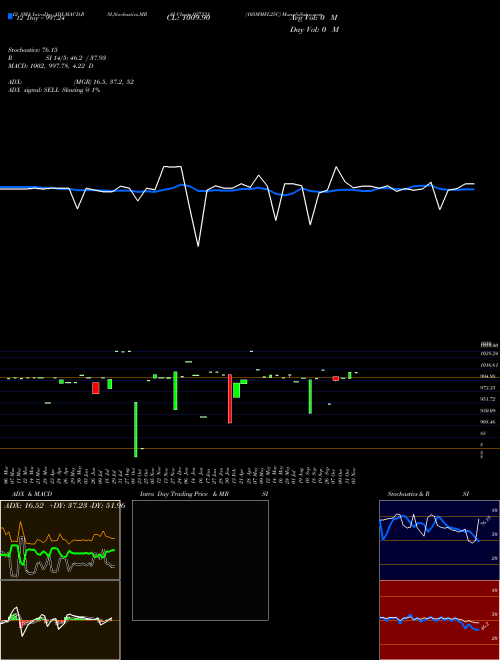Image resolution: width=500 pixels, height=660 pixels.
Task: Click the 'ADX: 16.52 +DY: 37.23 -DY: 51.96' header
Action: (x=64, y=505)
